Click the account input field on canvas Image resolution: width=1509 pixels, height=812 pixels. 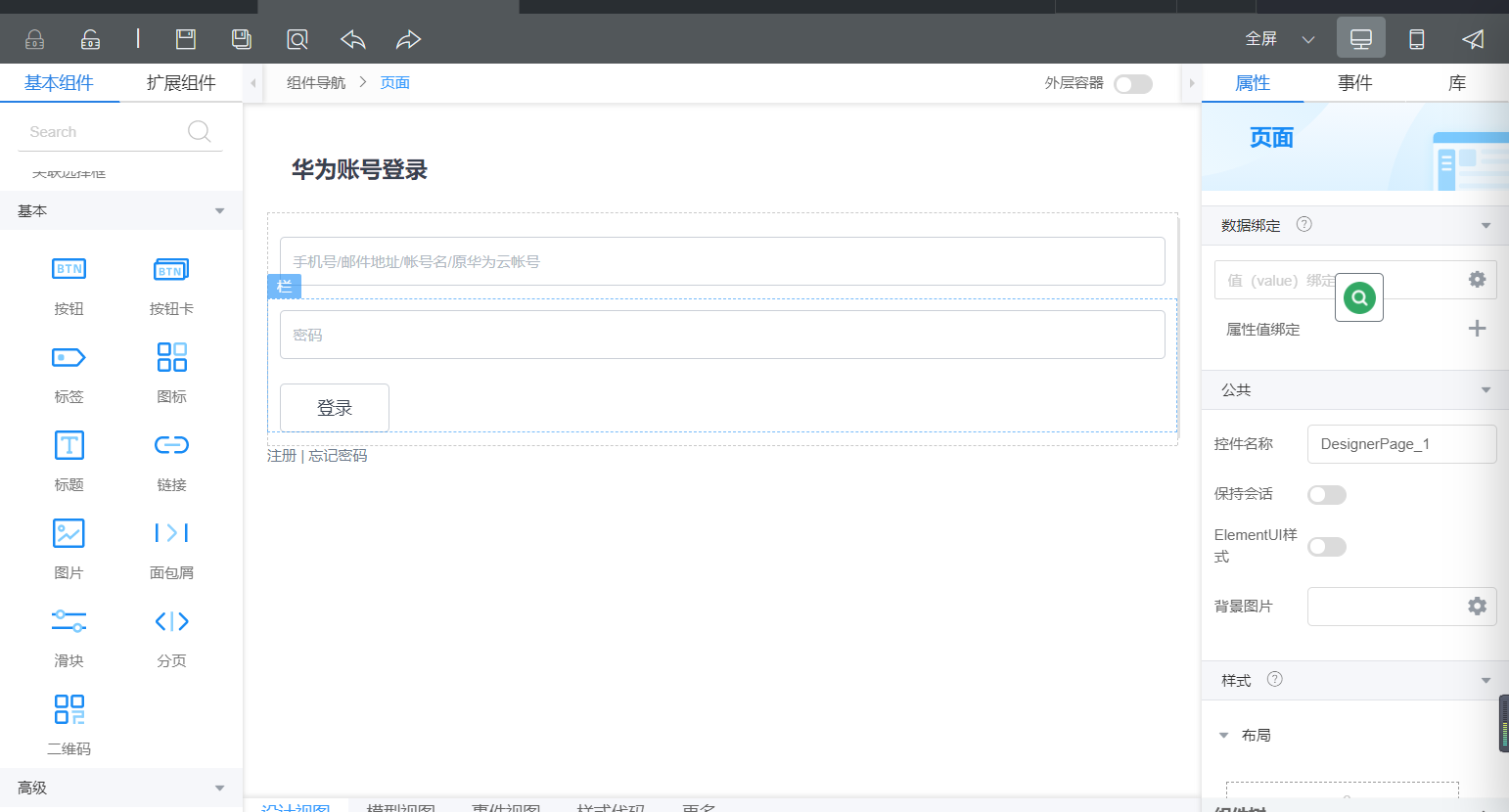pyautogui.click(x=722, y=261)
